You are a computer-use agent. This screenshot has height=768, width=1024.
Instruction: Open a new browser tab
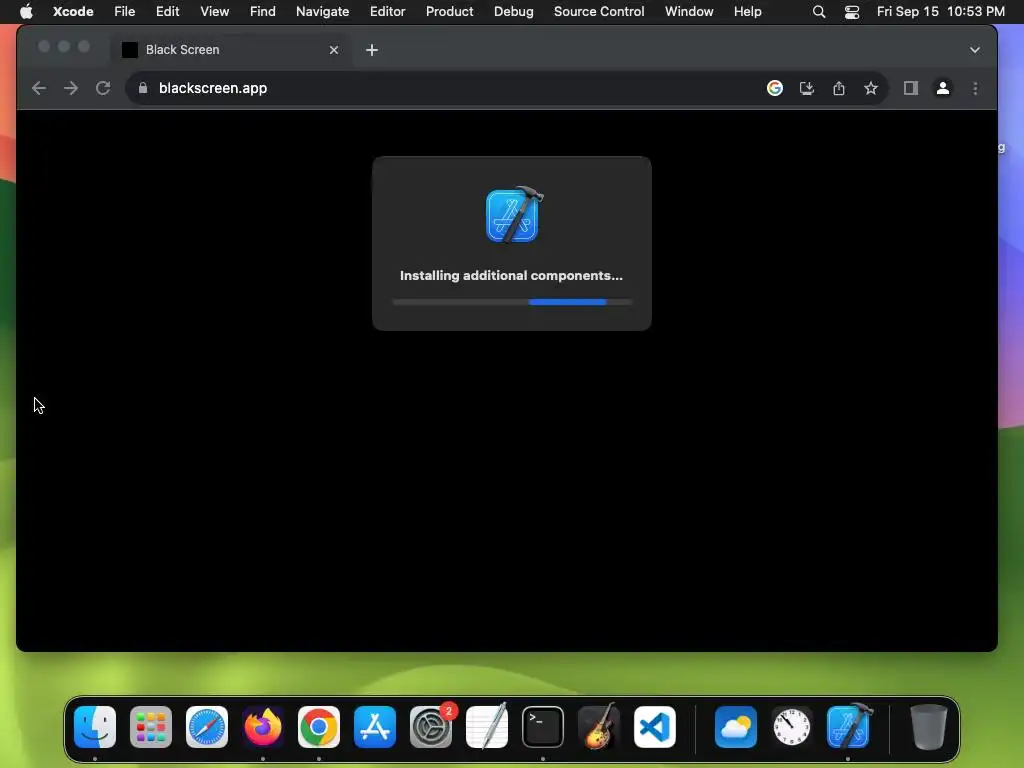click(x=372, y=50)
